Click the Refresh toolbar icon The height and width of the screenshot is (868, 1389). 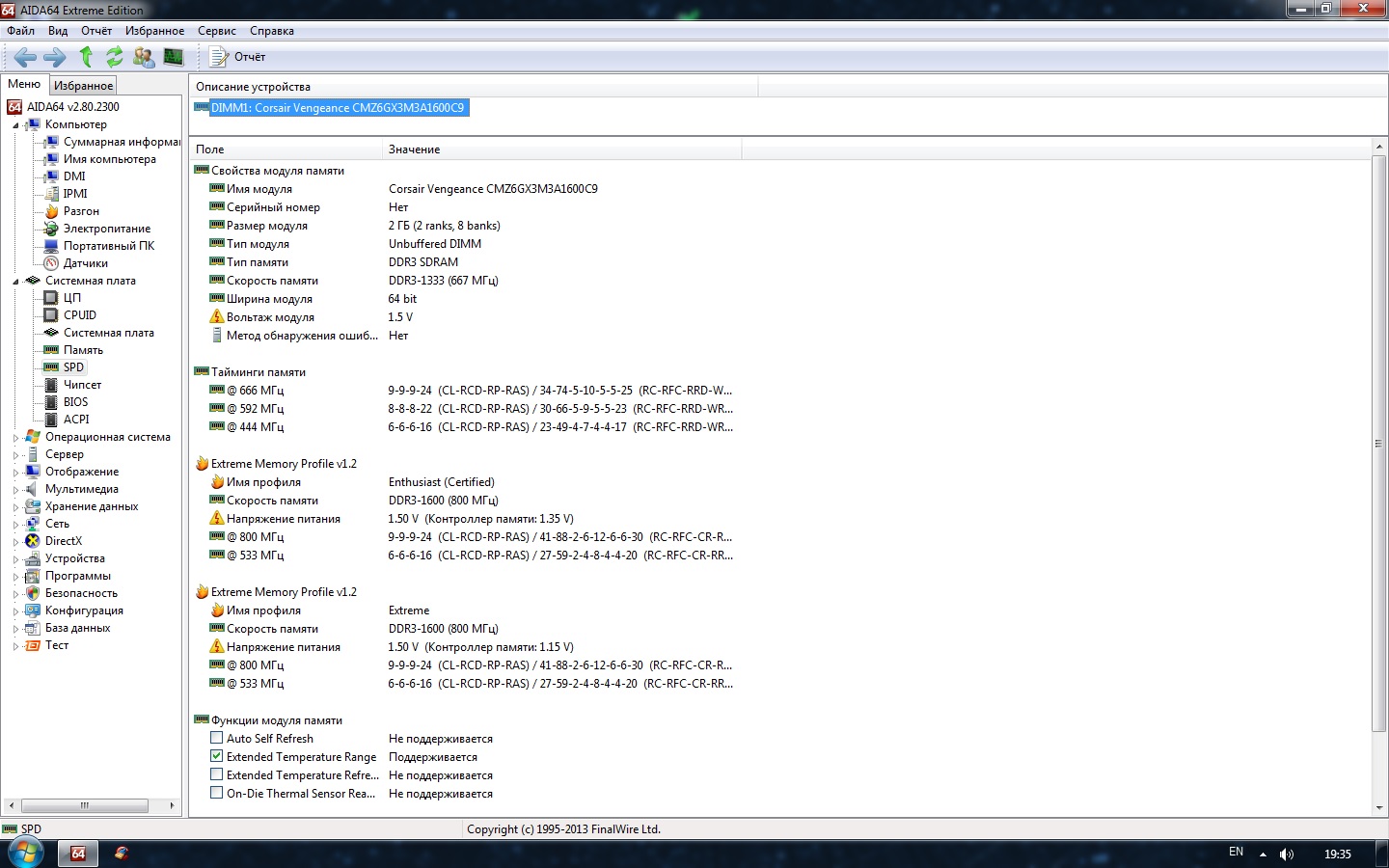coord(114,57)
